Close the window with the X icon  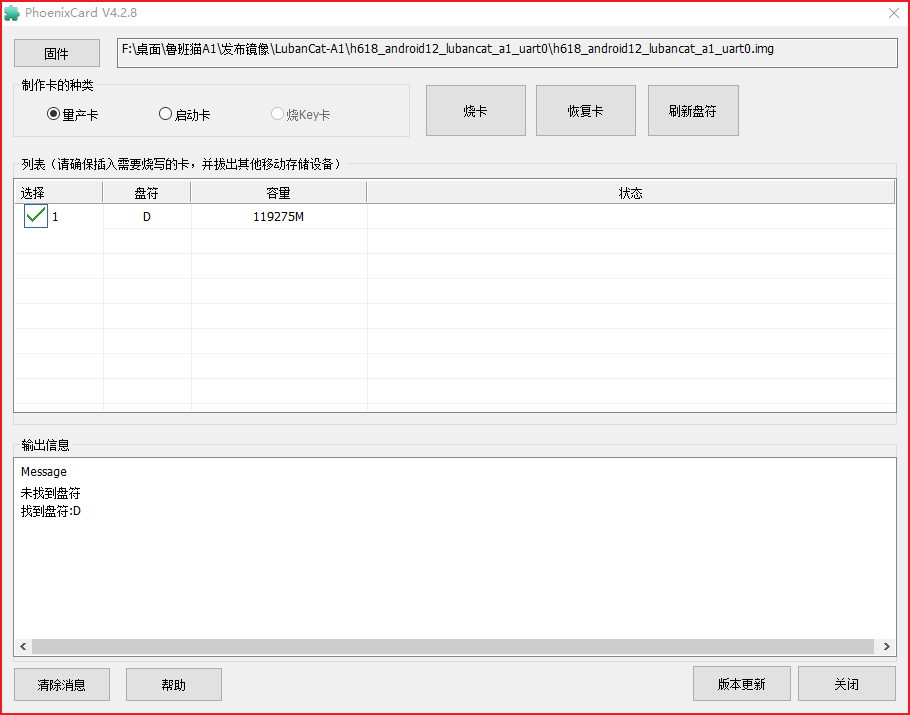894,13
